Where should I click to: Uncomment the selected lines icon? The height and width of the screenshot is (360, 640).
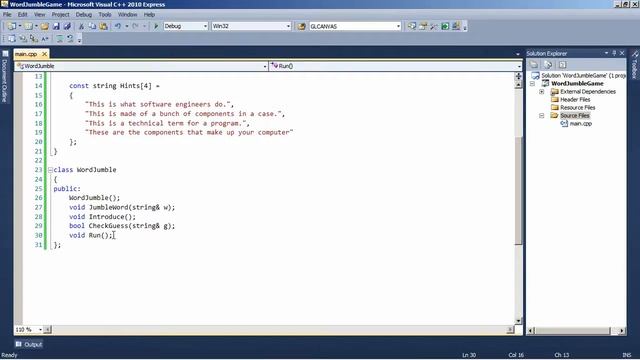pyautogui.click(x=70, y=39)
